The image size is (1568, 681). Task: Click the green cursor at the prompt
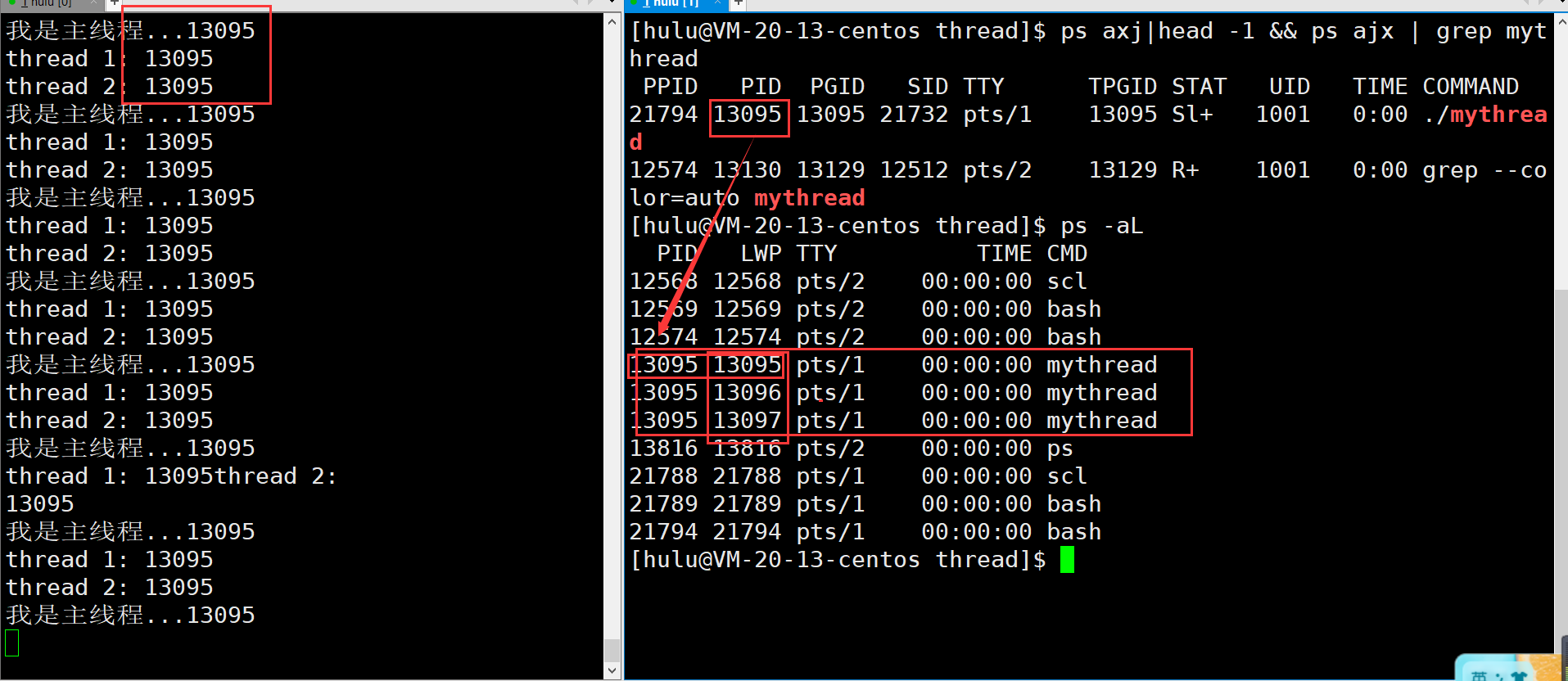click(x=1067, y=560)
